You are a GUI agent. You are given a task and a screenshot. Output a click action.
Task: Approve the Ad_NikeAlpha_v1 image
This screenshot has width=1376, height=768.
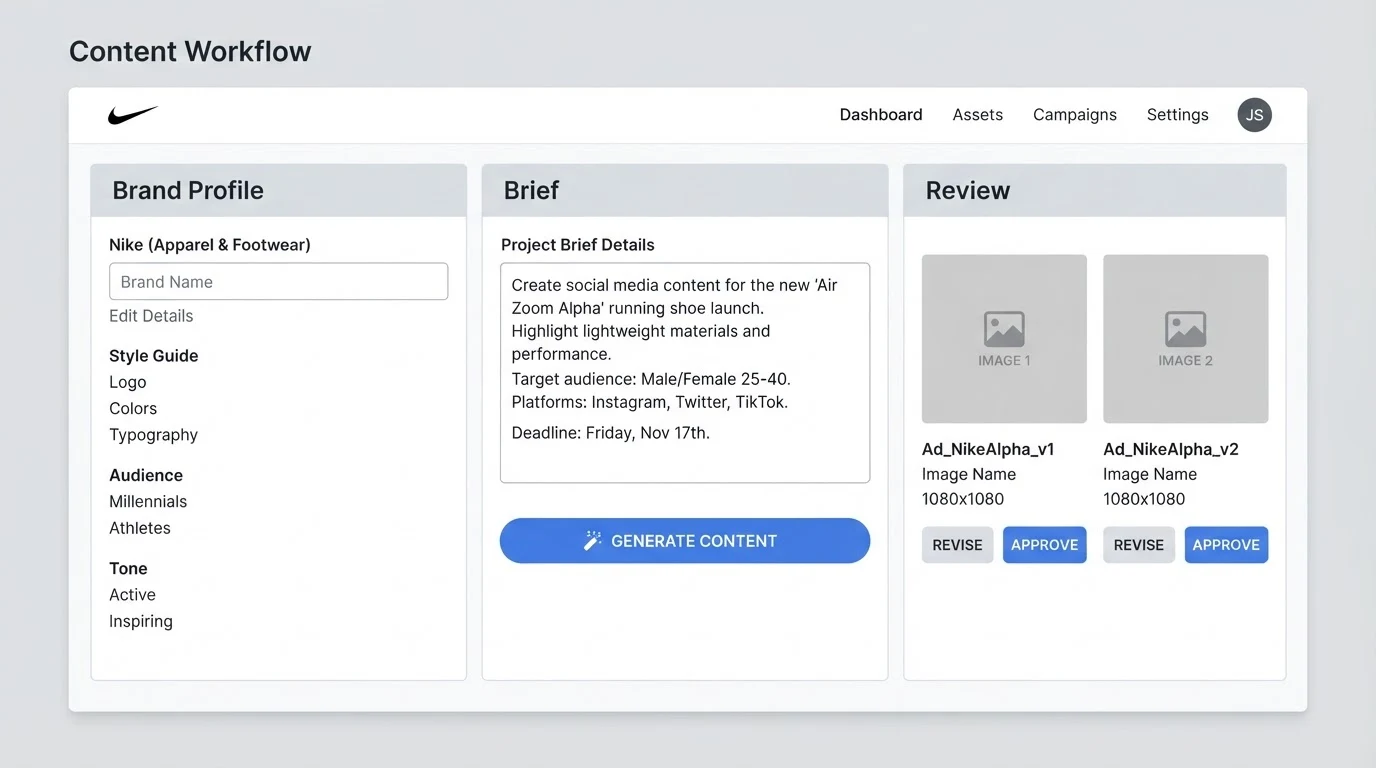point(1044,545)
